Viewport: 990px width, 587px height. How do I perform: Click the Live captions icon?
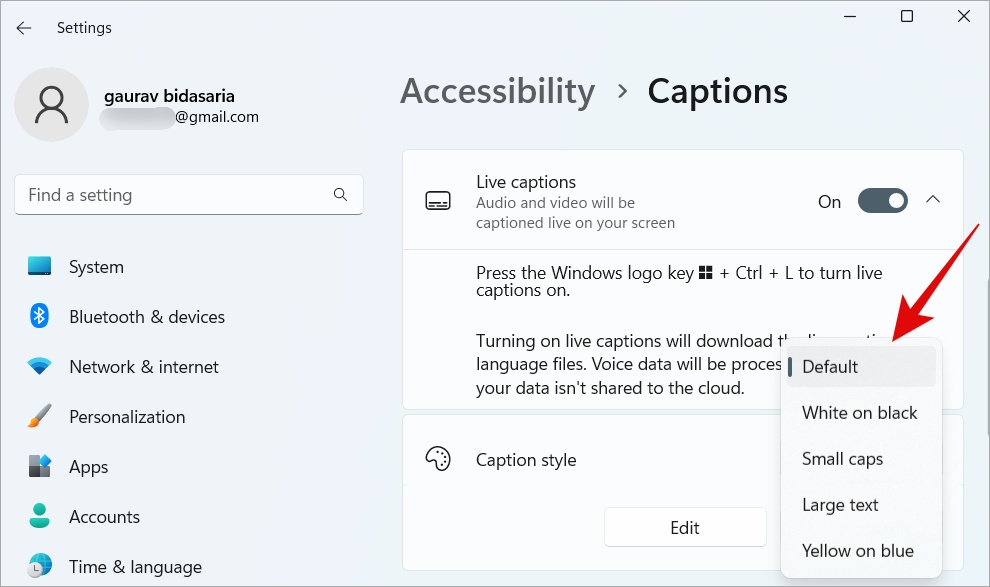click(438, 201)
